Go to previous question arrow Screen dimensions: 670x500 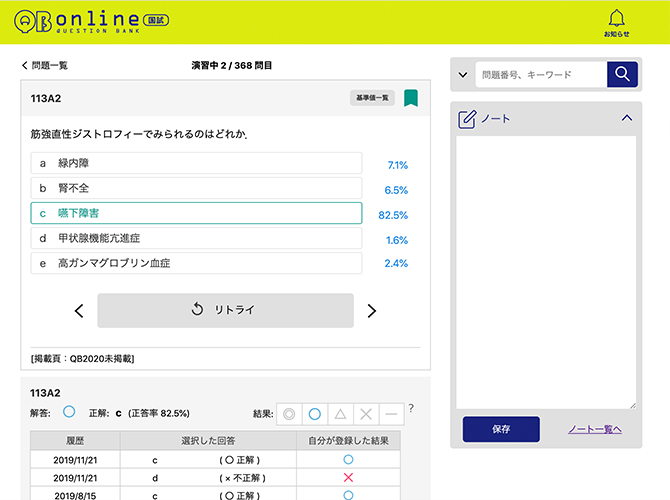[79, 311]
